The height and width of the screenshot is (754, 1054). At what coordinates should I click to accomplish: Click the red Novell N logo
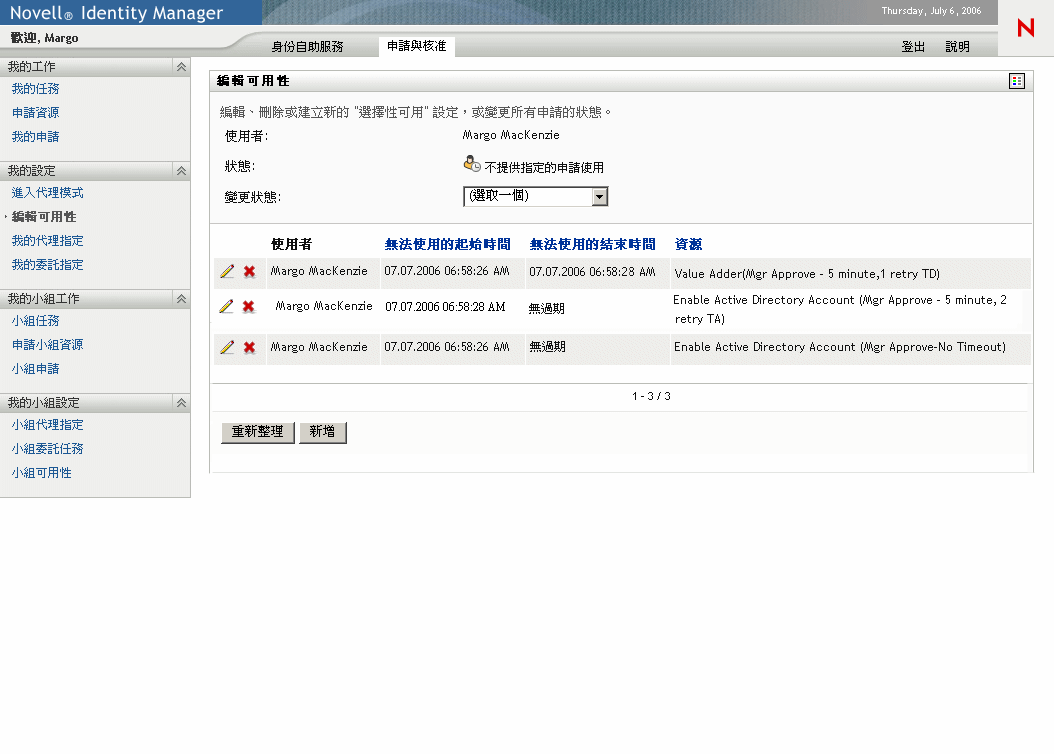(1026, 28)
